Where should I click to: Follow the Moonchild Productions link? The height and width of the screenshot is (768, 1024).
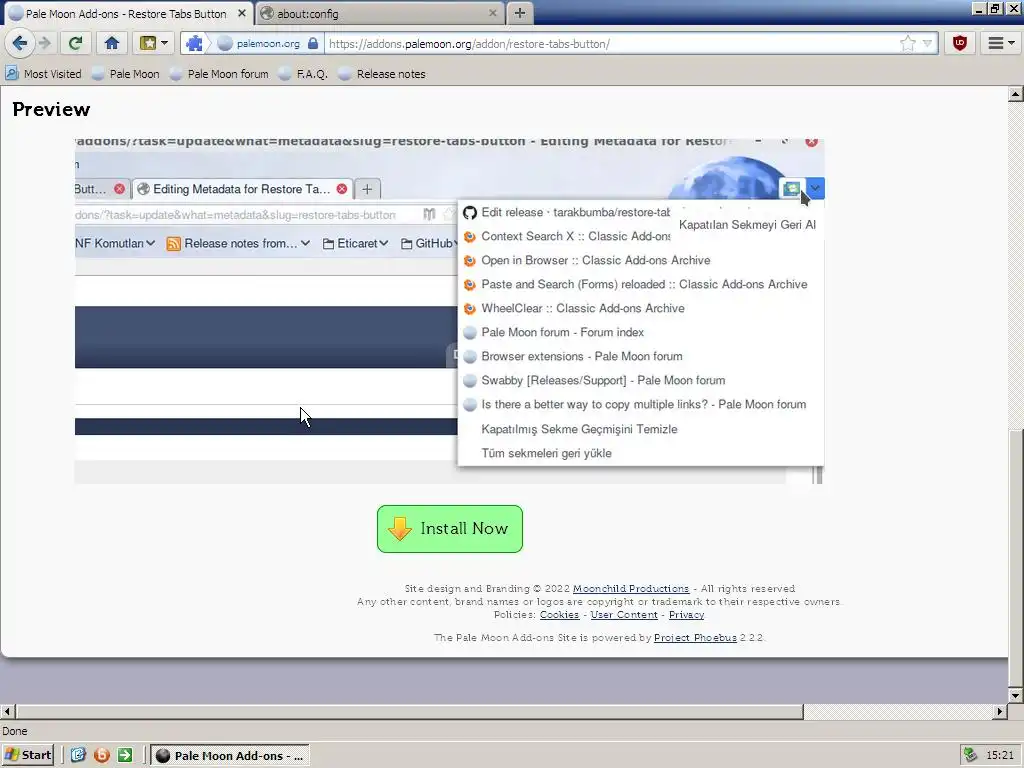point(631,588)
